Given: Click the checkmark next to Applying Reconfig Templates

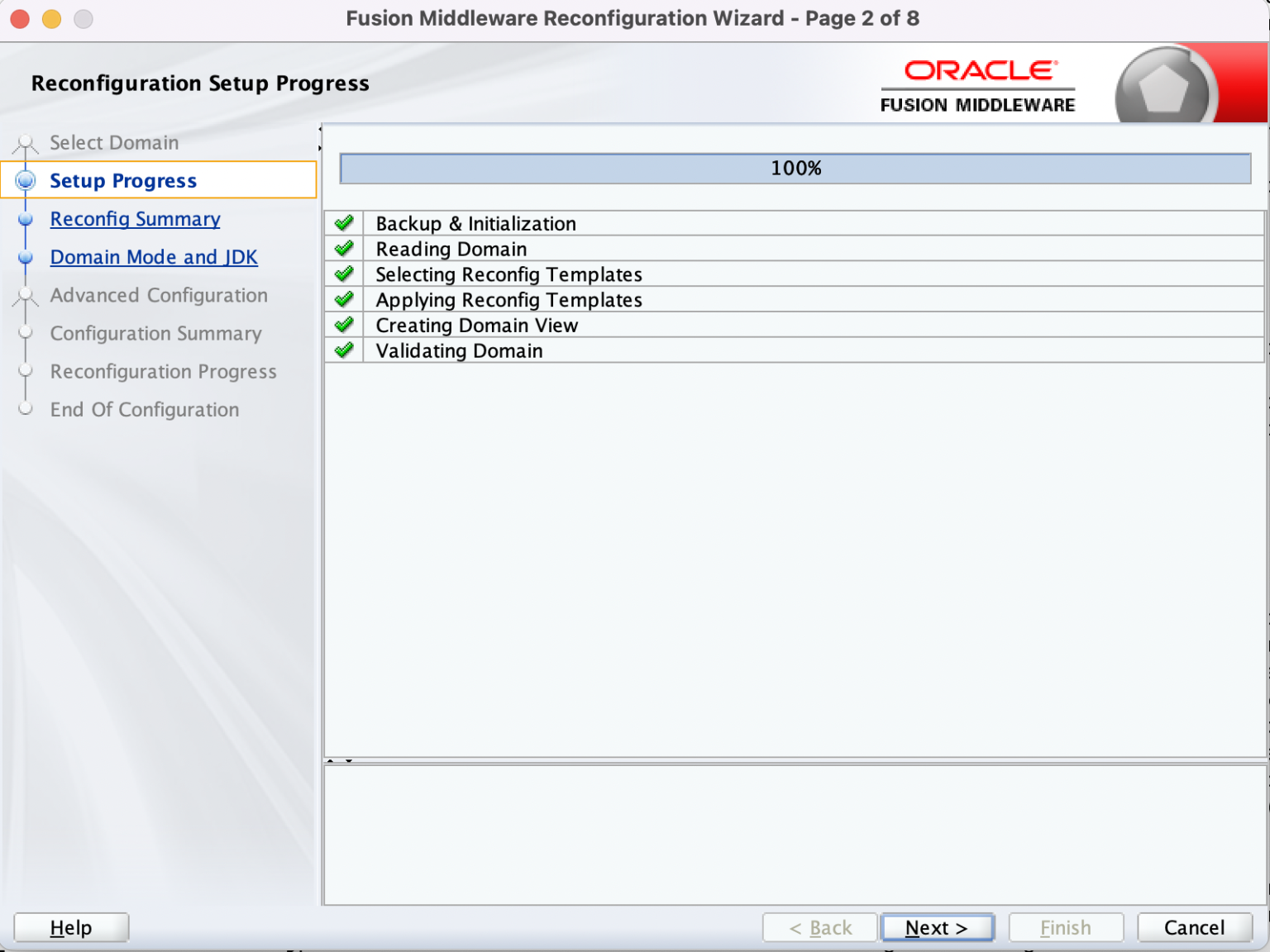Looking at the screenshot, I should [343, 298].
